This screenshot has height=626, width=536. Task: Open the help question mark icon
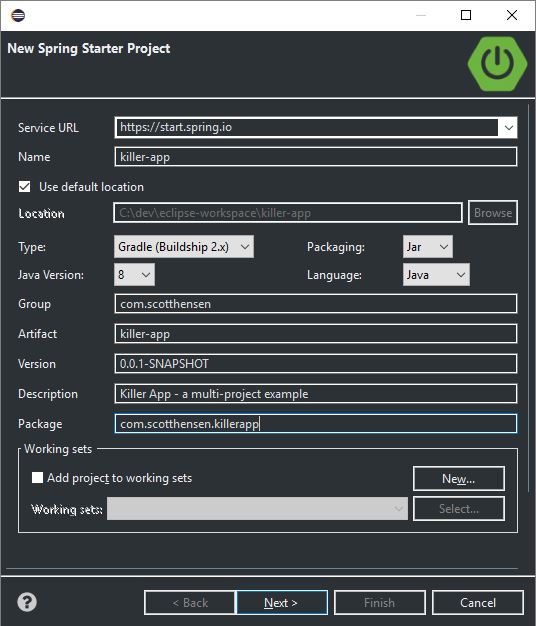coord(27,602)
